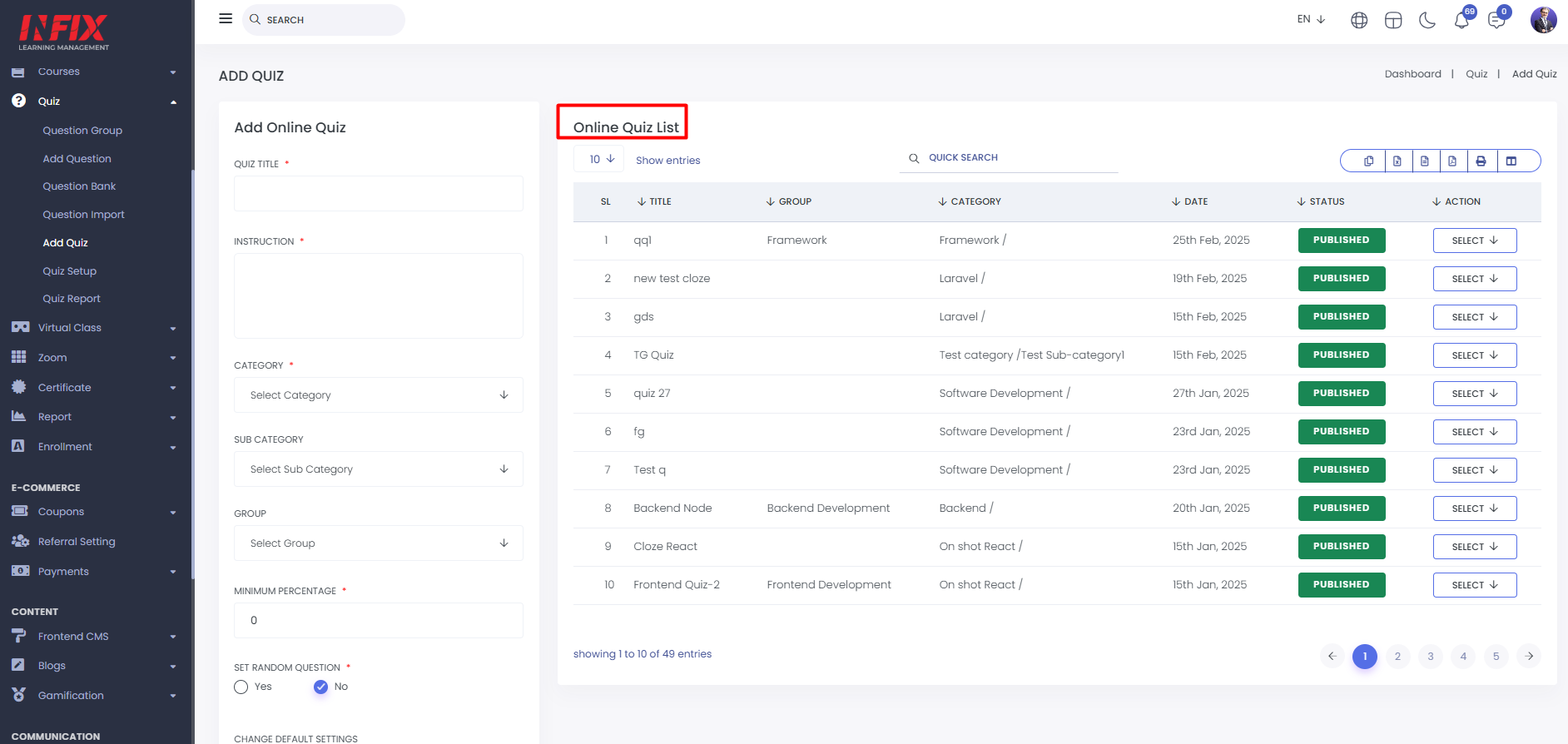Open the Select Category dropdown

click(x=378, y=395)
